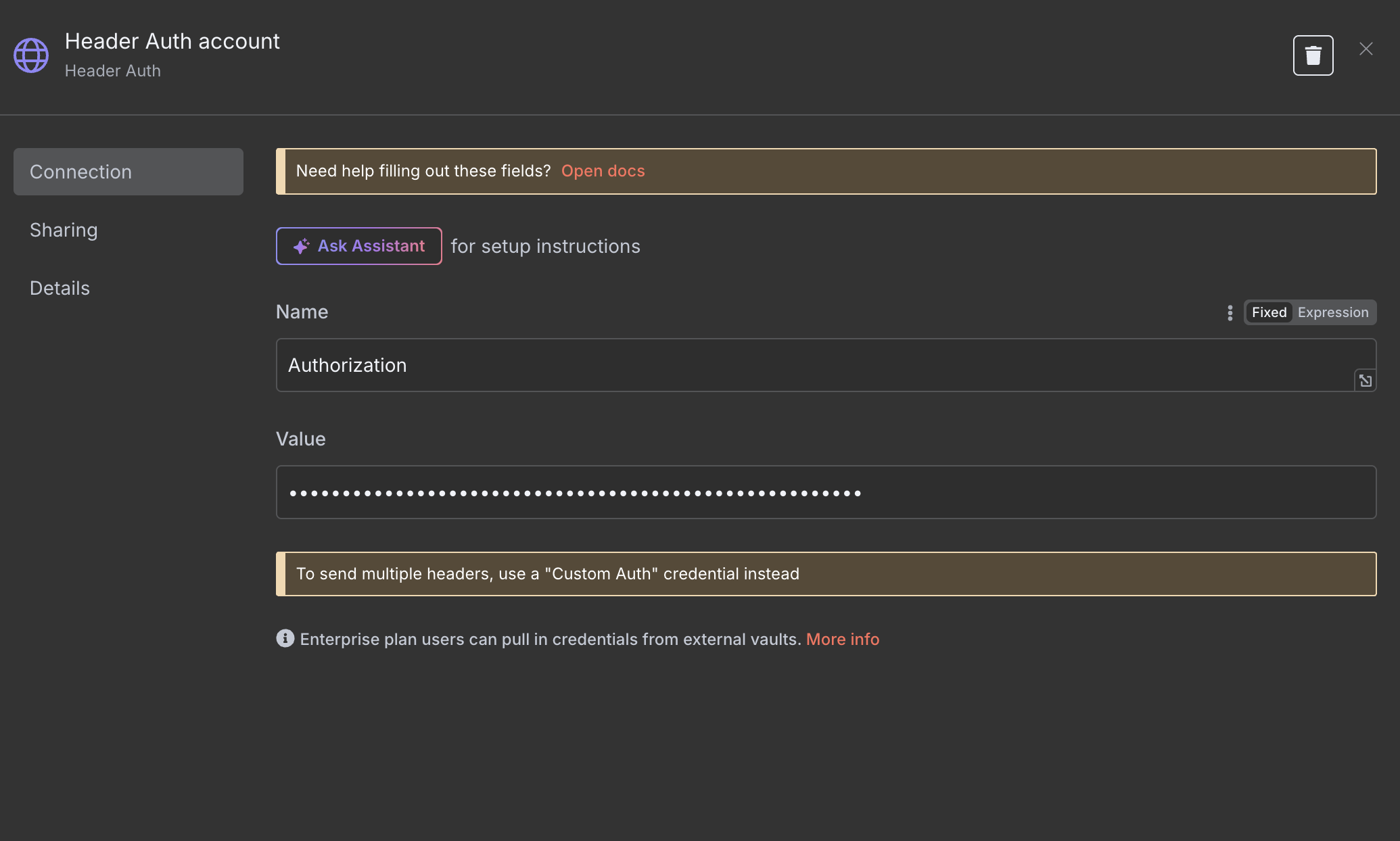The width and height of the screenshot is (1400, 841).
Task: Close the Header Auth account dialog
Action: (x=1366, y=49)
